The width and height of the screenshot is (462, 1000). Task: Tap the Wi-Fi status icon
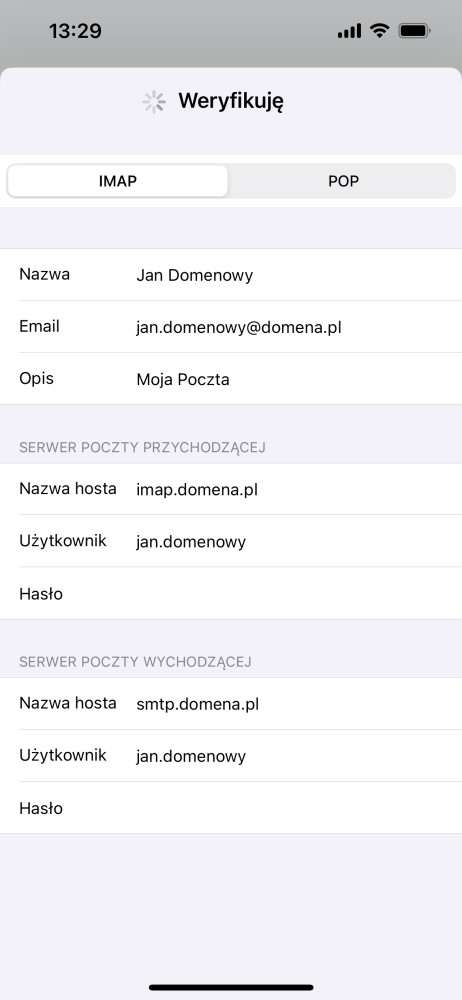point(380,30)
